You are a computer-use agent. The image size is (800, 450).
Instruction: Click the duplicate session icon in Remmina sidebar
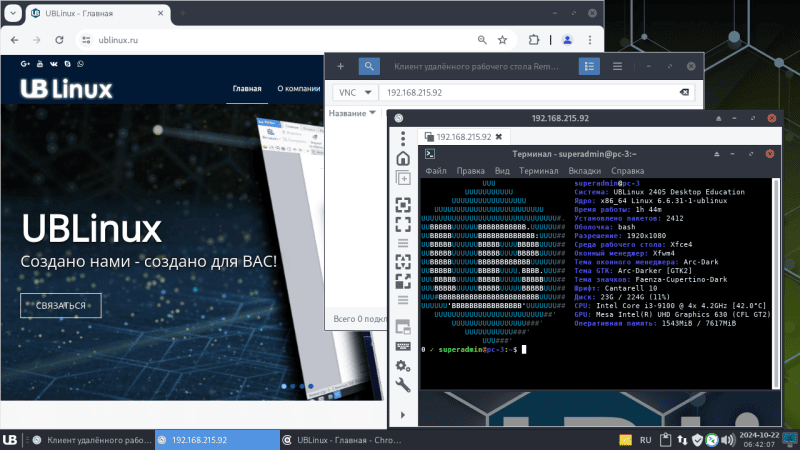[403, 178]
